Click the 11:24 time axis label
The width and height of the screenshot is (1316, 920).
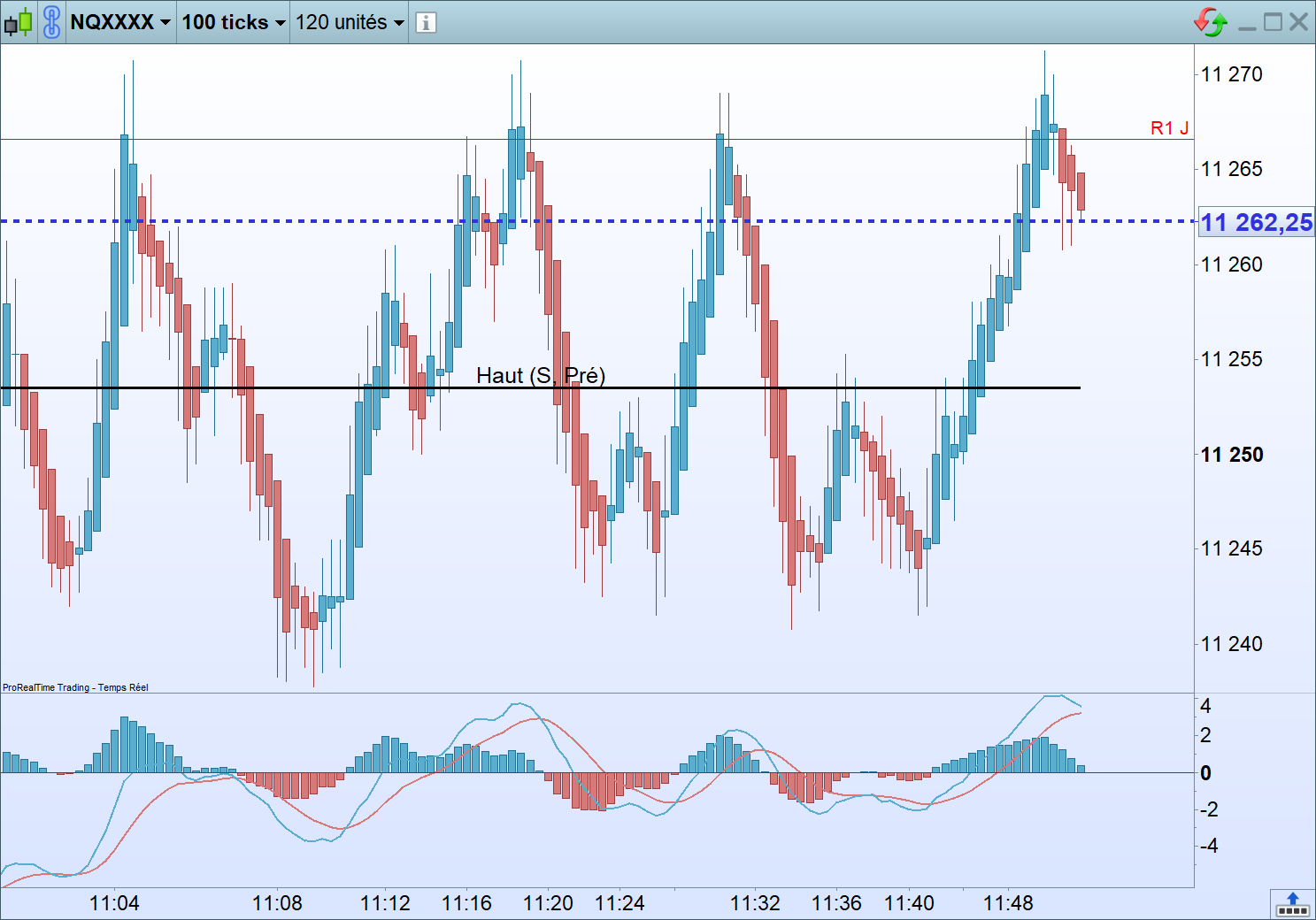[620, 903]
